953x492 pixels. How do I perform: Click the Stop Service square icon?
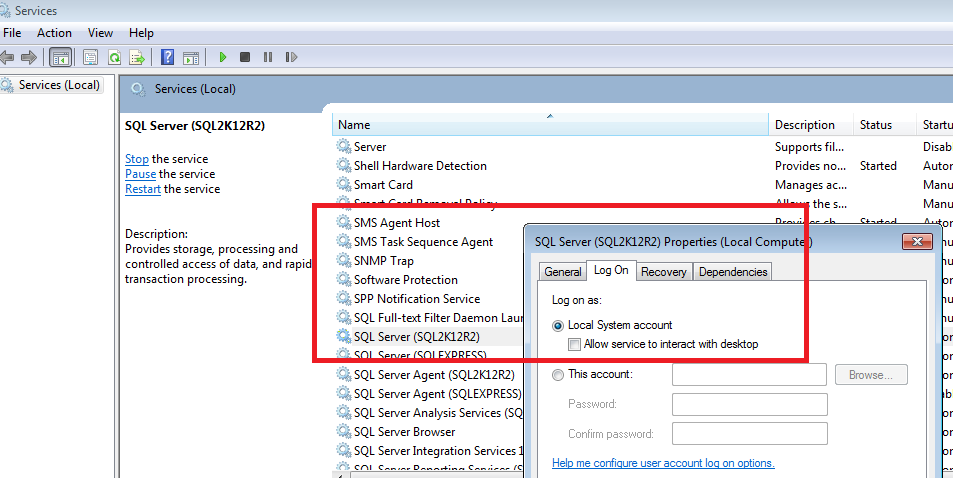tap(245, 57)
